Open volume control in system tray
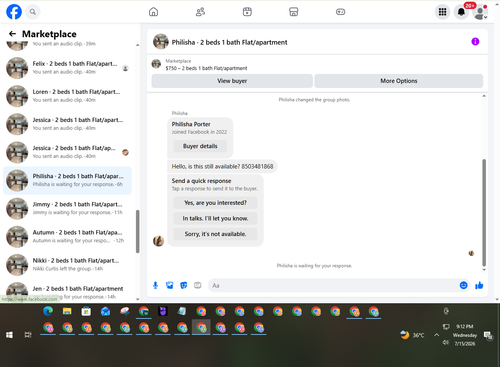The height and width of the screenshot is (367, 500). [x=446, y=342]
